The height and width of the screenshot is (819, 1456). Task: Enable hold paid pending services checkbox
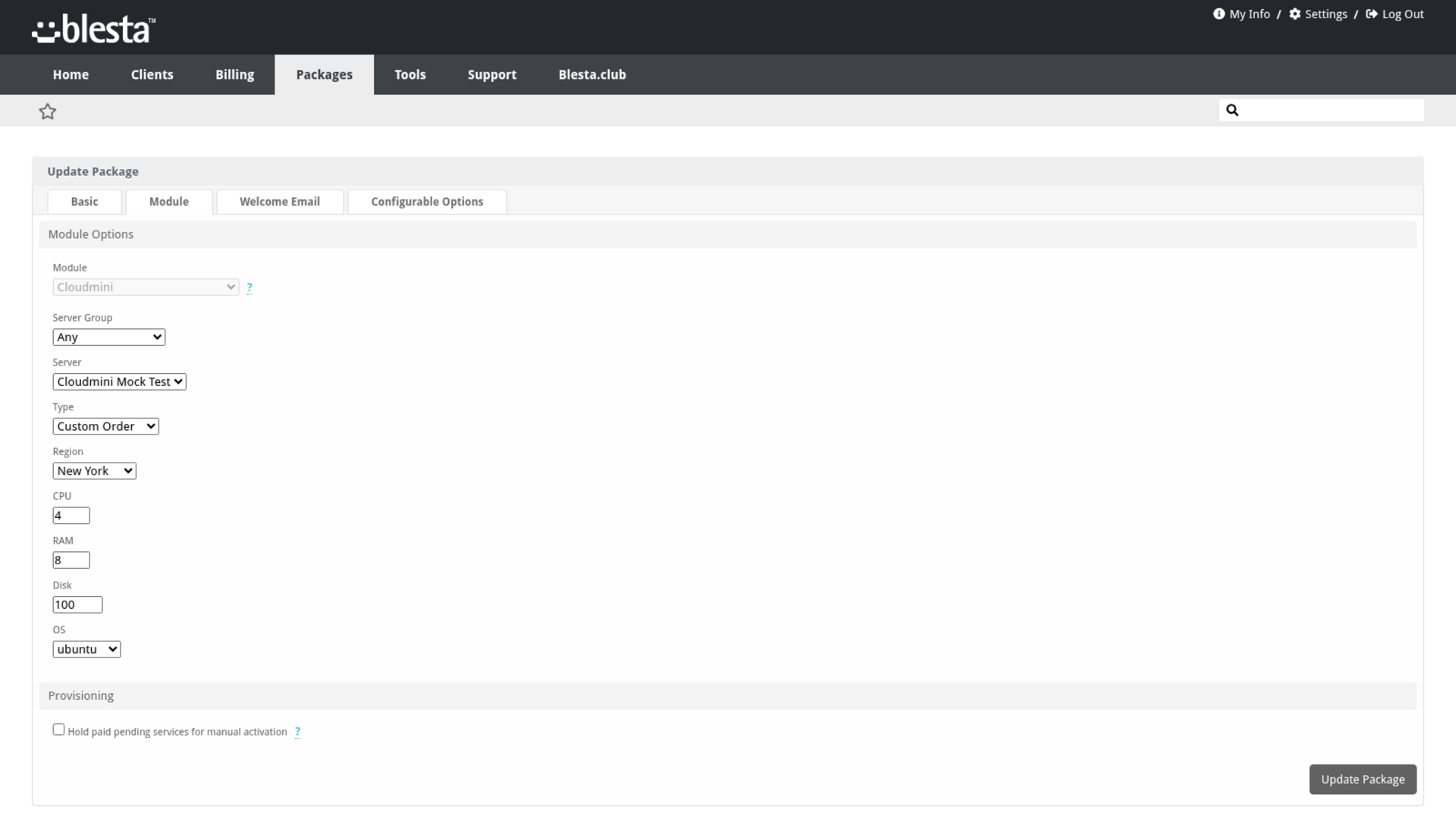58,730
